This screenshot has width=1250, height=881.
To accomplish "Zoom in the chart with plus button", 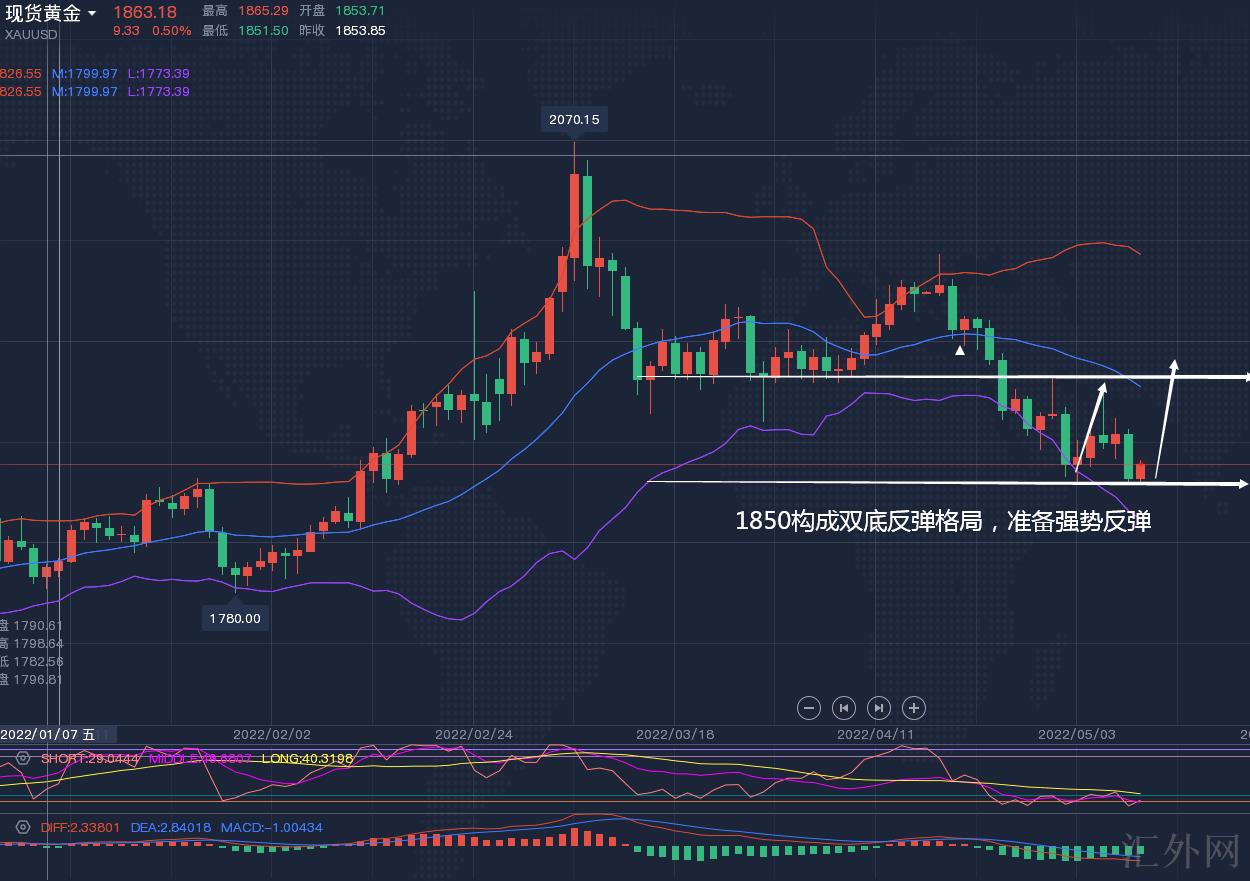I will 913,708.
